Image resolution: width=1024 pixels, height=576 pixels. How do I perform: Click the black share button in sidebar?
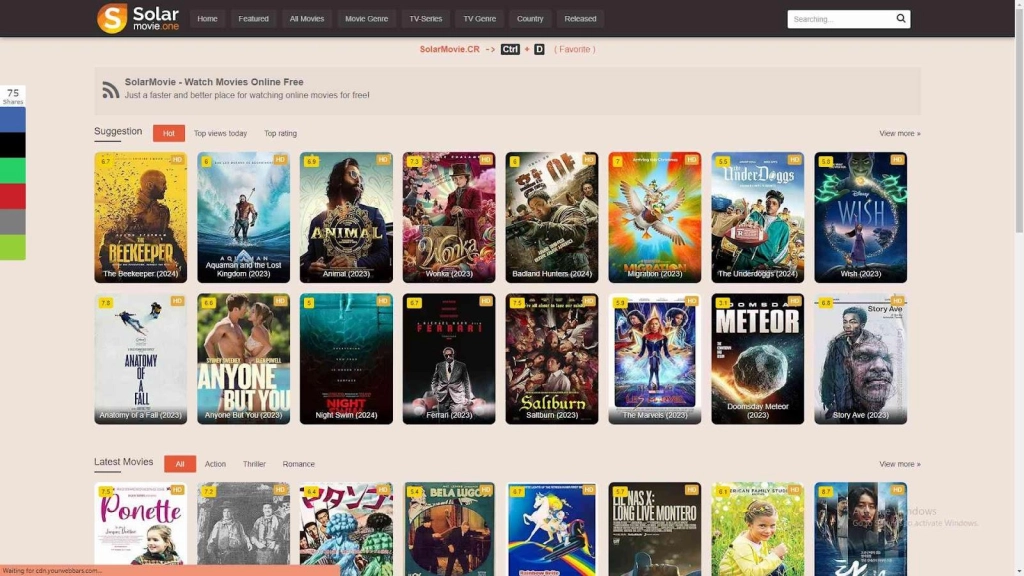tap(12, 145)
